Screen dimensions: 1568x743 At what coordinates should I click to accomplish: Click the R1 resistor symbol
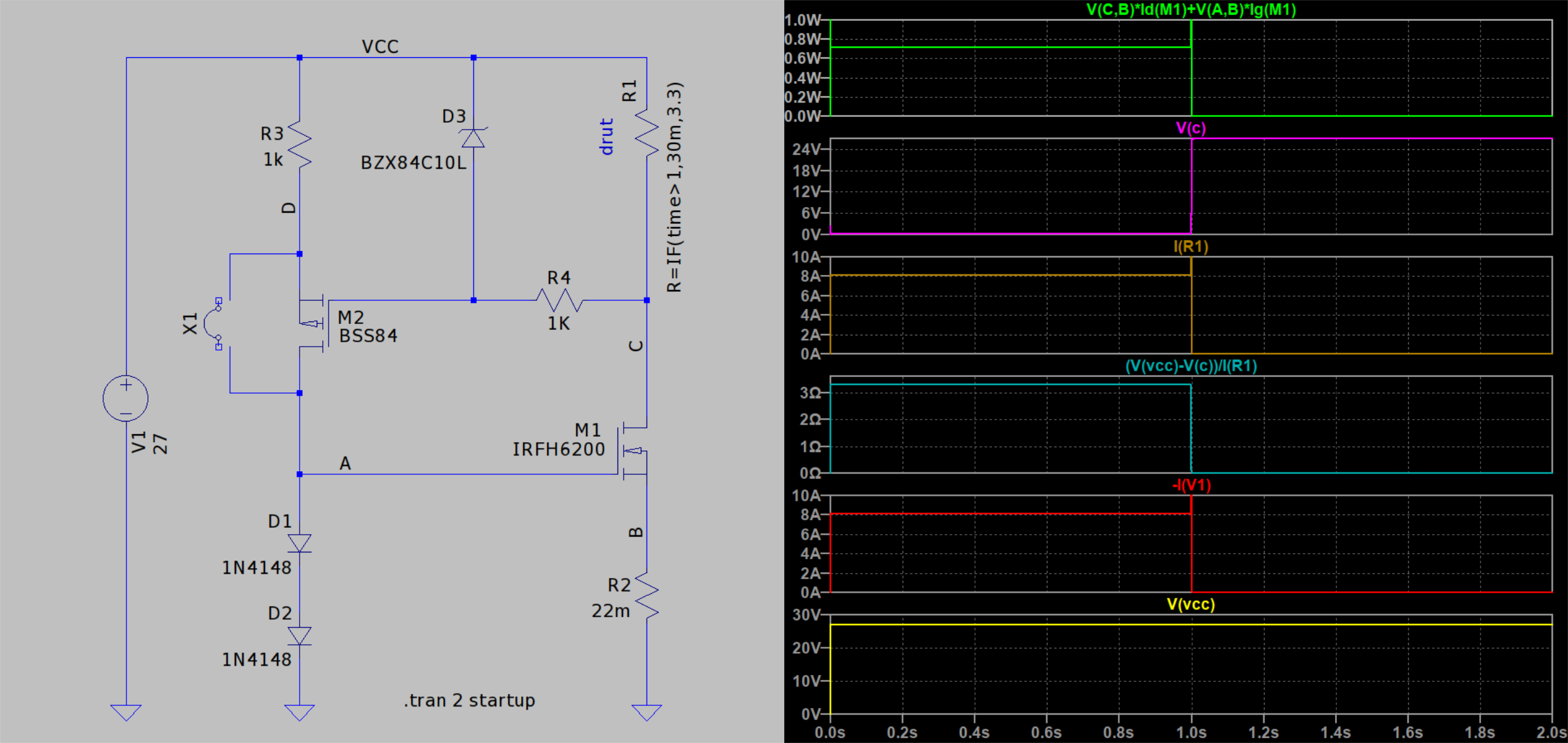646,133
